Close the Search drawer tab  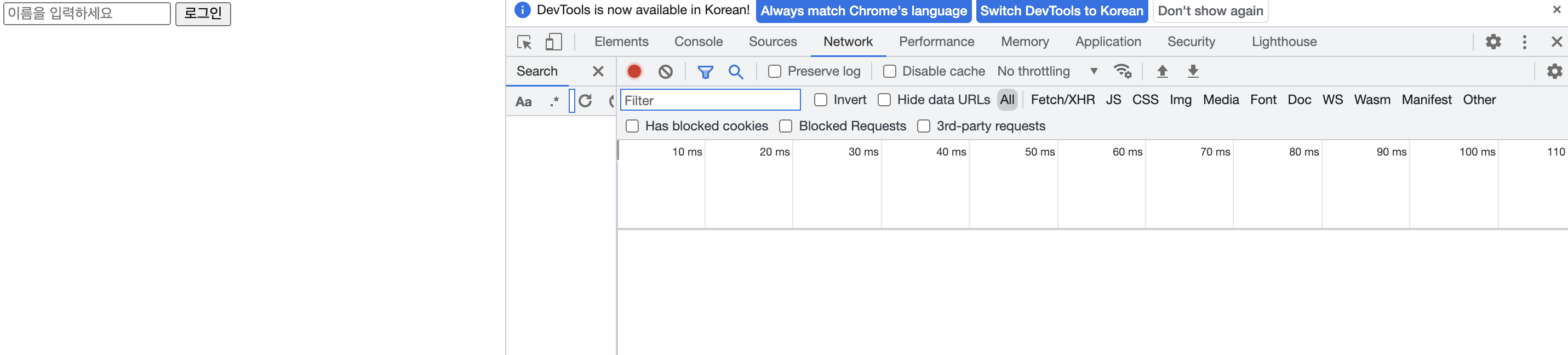pos(598,71)
